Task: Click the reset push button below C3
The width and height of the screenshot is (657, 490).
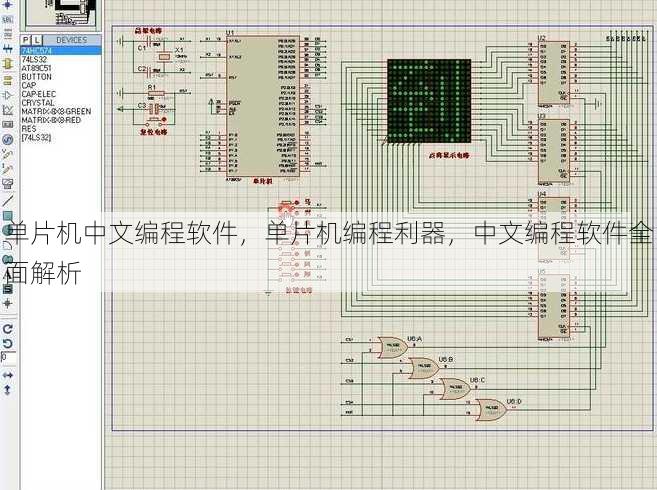Action: 153,123
